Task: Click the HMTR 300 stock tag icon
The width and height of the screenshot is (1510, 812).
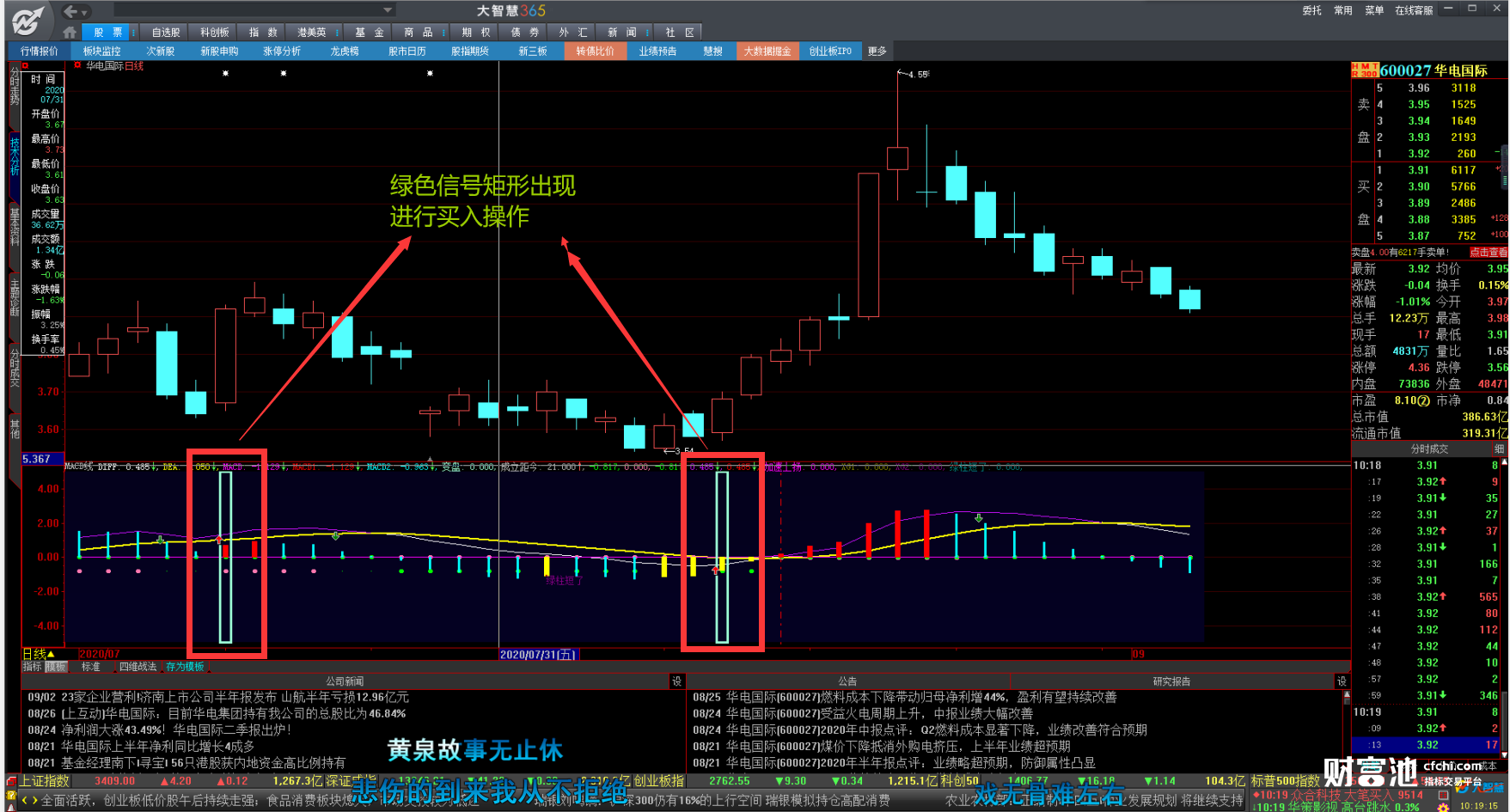Action: click(1365, 70)
